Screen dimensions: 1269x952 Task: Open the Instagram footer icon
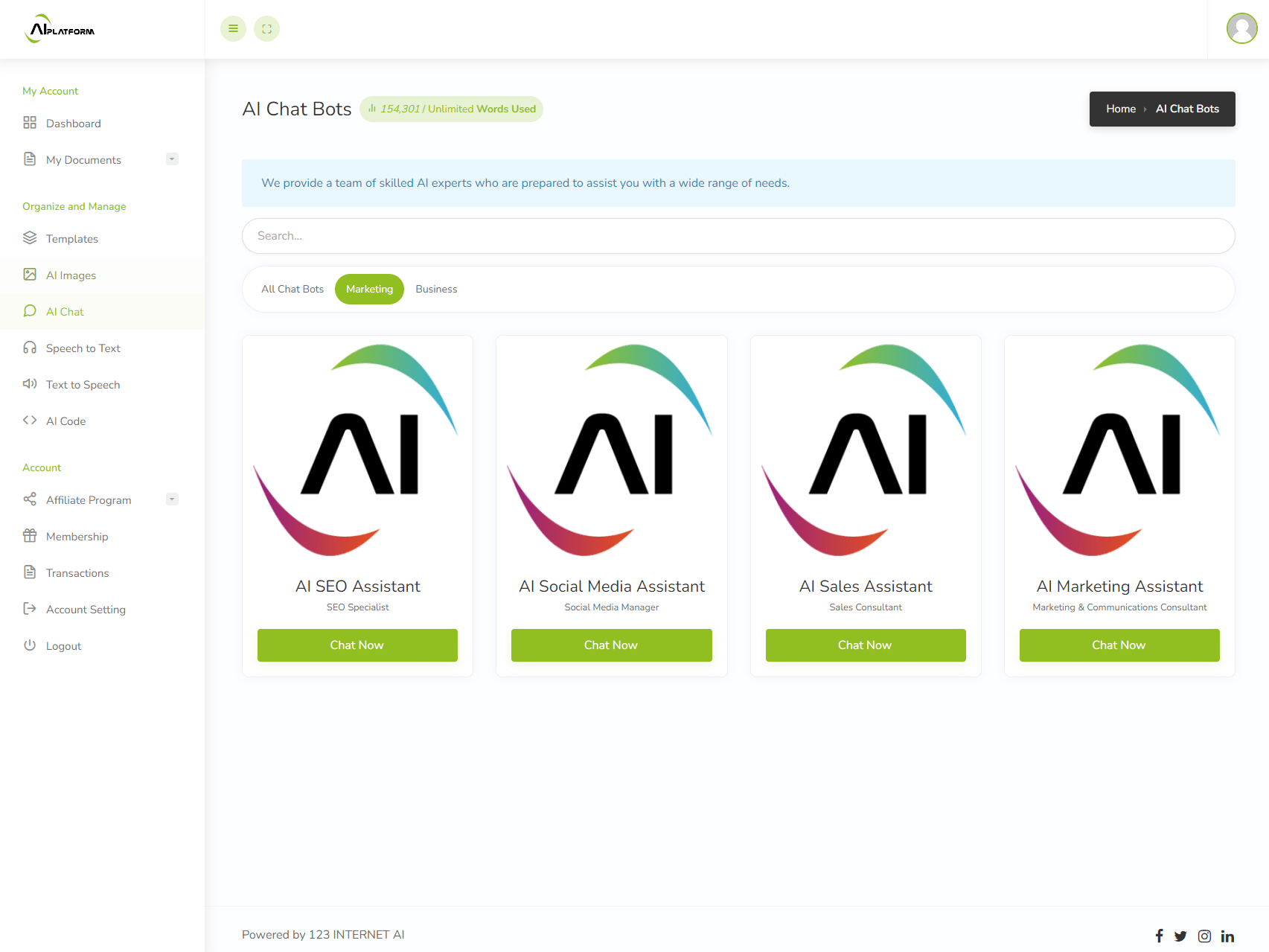click(x=1204, y=936)
